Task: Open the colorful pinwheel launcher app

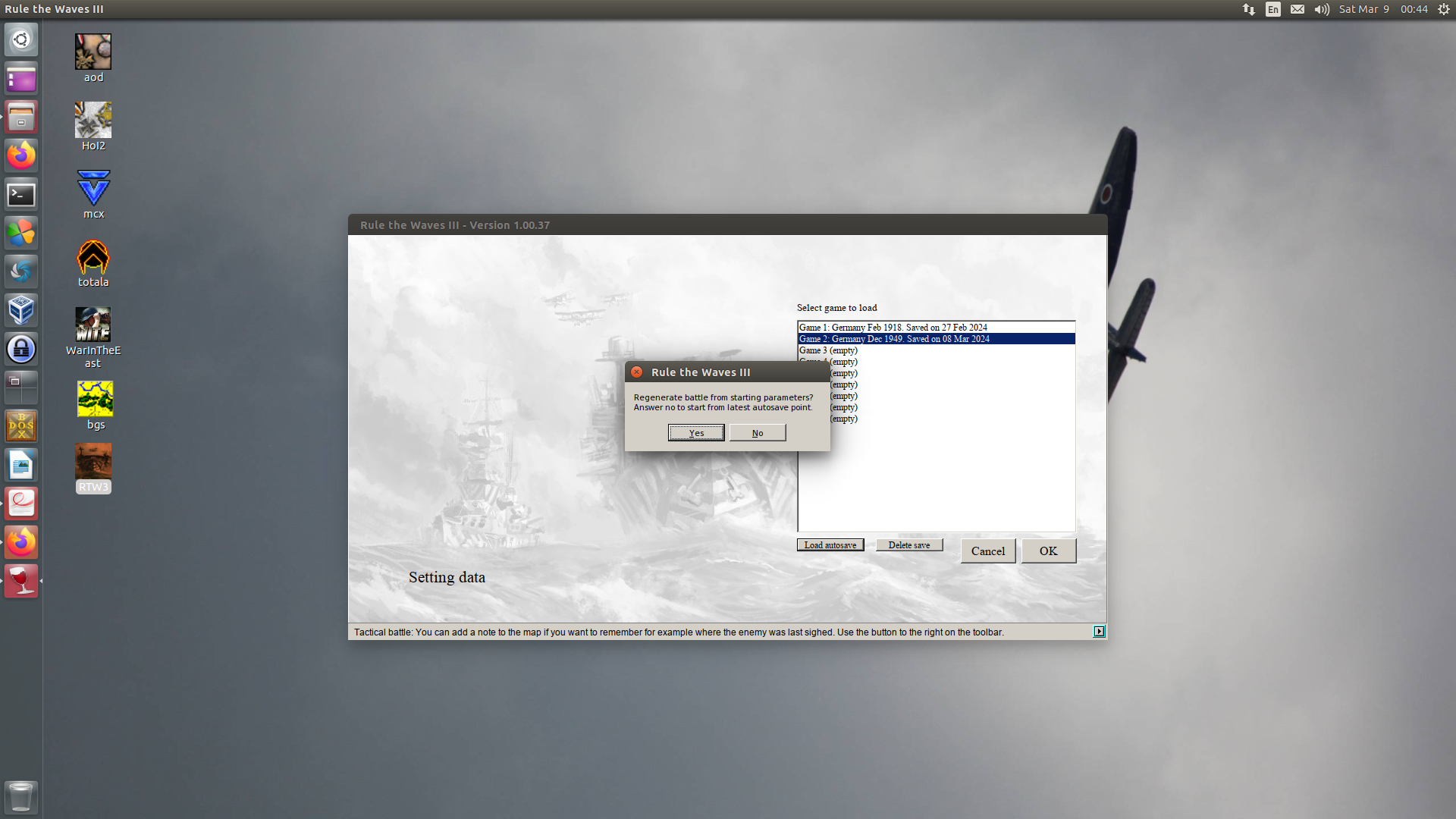Action: (x=21, y=233)
